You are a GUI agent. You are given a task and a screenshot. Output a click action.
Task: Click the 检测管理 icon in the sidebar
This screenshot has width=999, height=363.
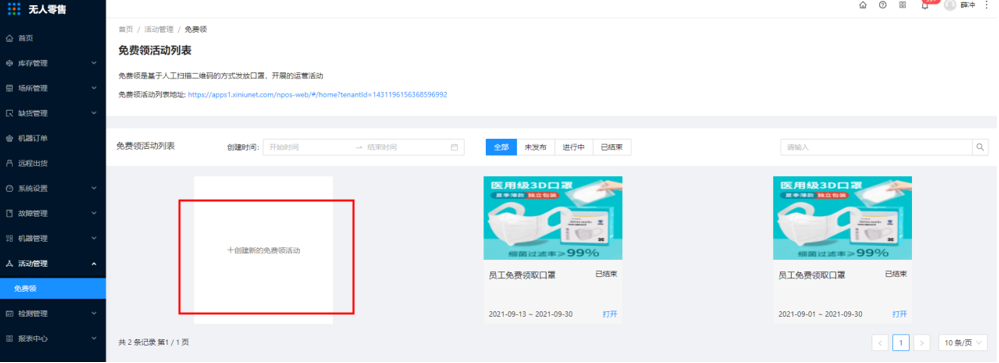pos(9,313)
